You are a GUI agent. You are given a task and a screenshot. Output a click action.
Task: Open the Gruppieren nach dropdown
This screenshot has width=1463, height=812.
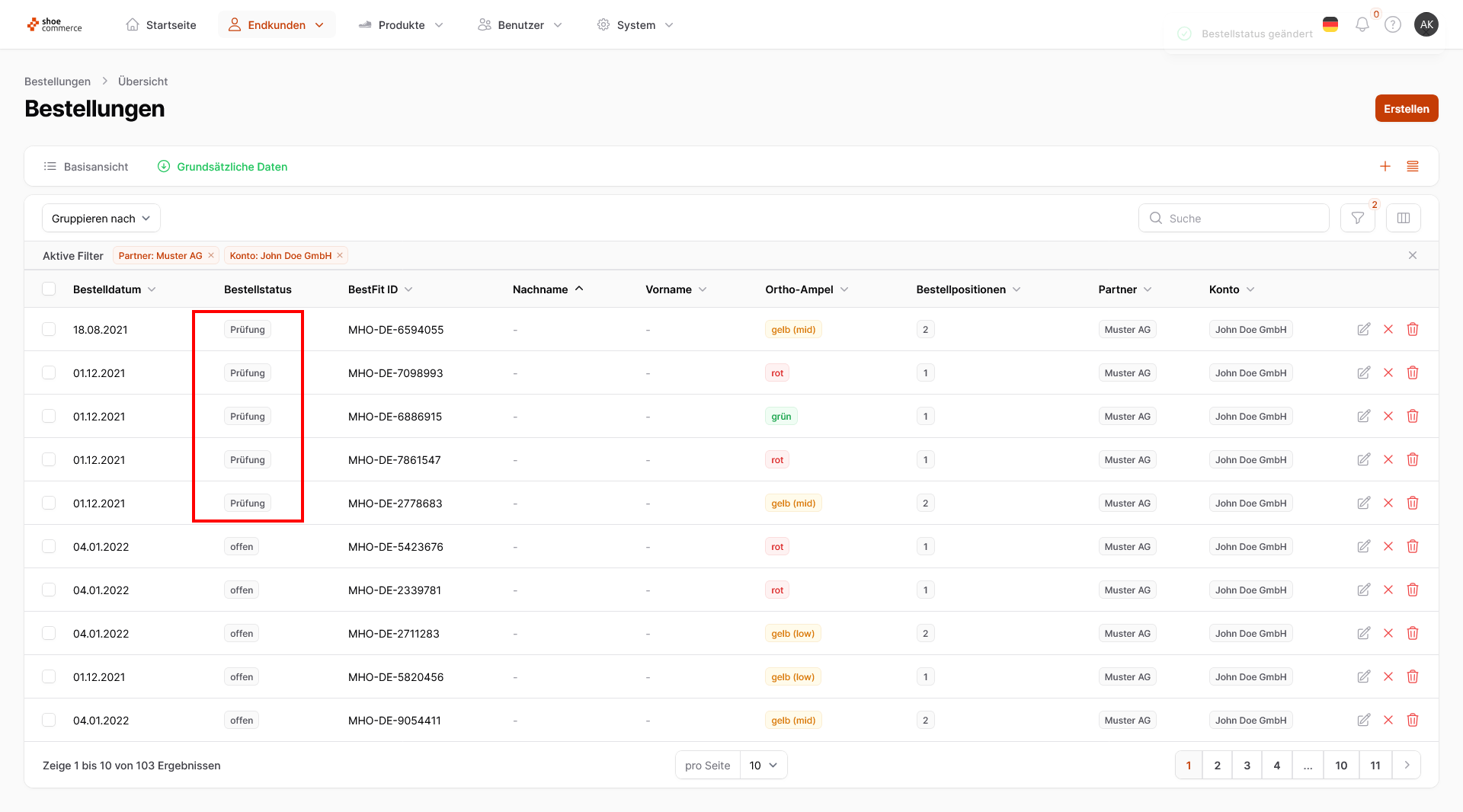tap(101, 219)
